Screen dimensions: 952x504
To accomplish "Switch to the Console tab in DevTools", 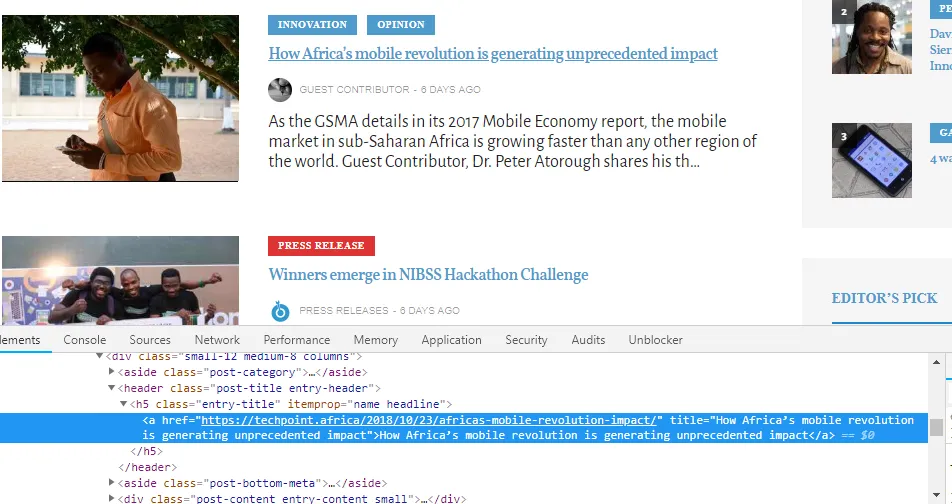I will [x=85, y=340].
